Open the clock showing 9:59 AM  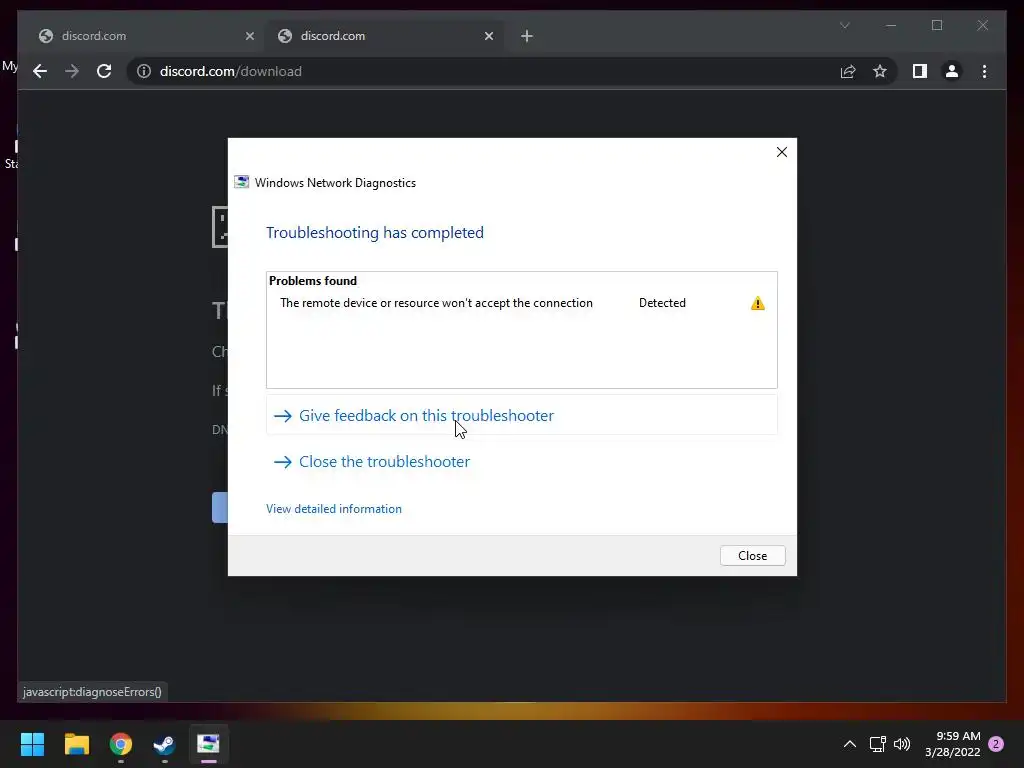952,744
